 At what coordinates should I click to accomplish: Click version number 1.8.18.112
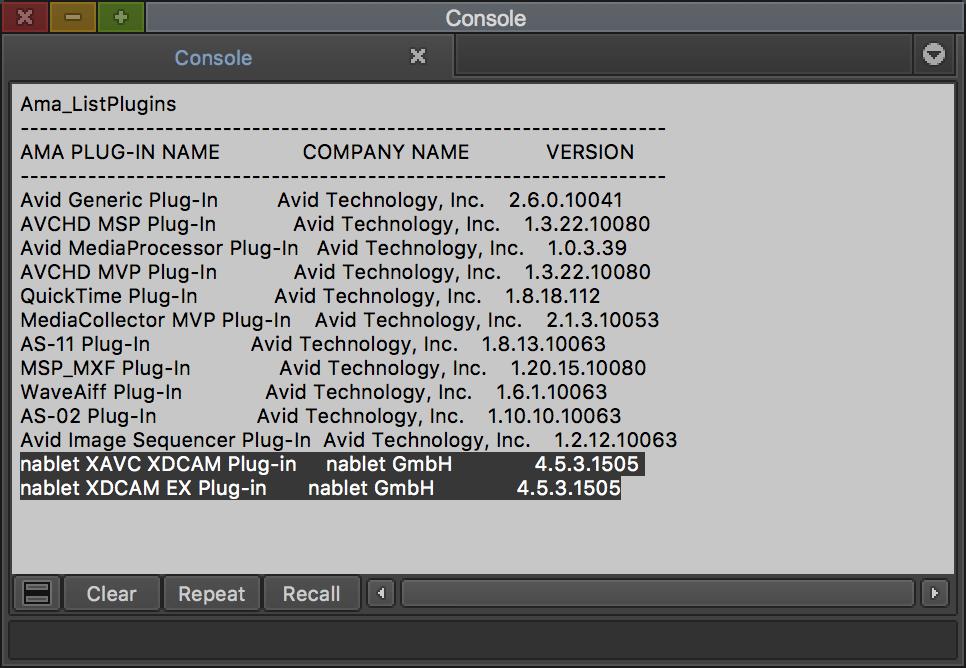553,296
